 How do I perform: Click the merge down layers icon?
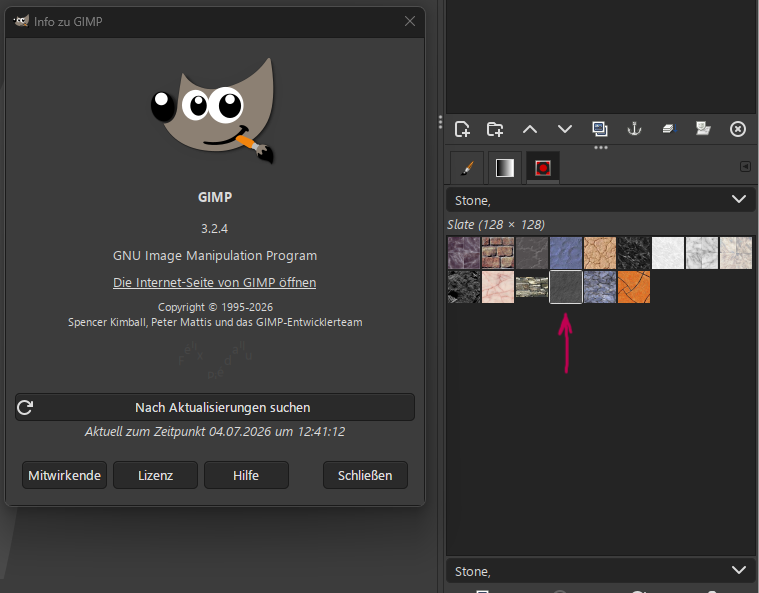[x=669, y=129]
